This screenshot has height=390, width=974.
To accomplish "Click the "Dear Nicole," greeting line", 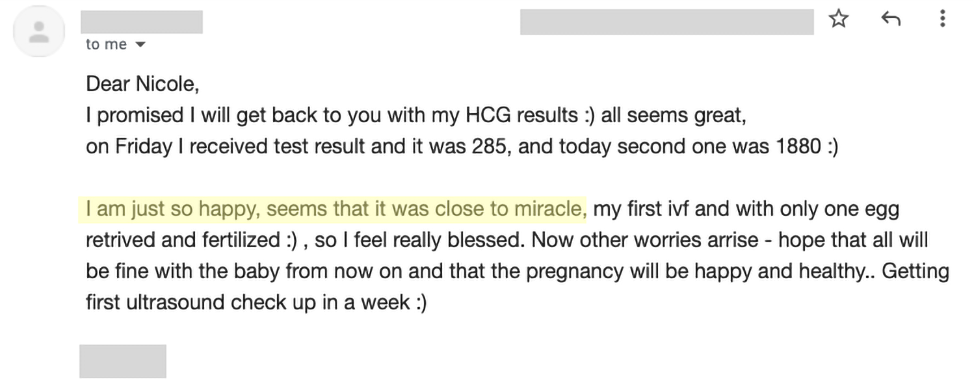I will (142, 83).
